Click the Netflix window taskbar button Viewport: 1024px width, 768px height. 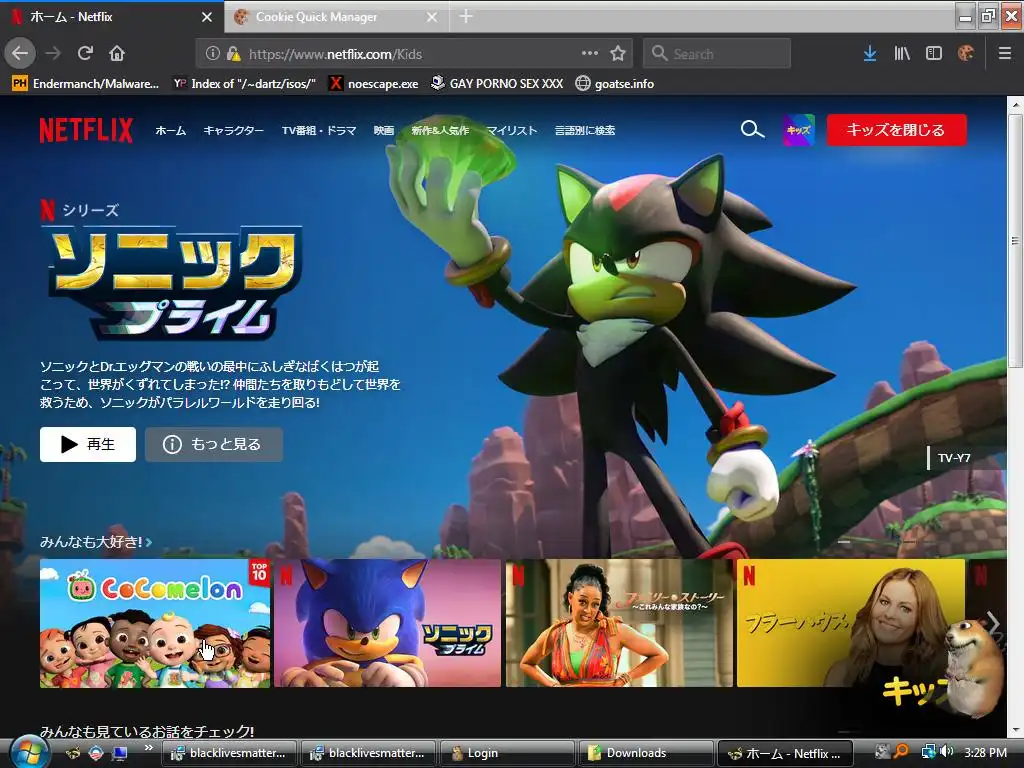785,753
